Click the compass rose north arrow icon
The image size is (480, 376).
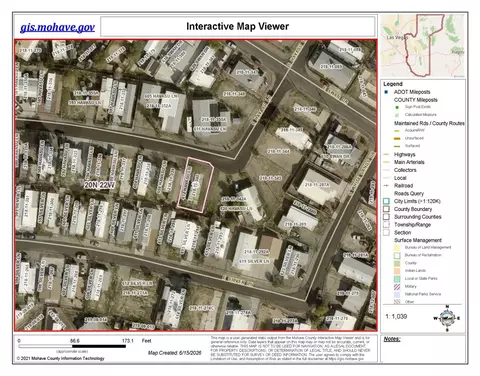(x=447, y=318)
